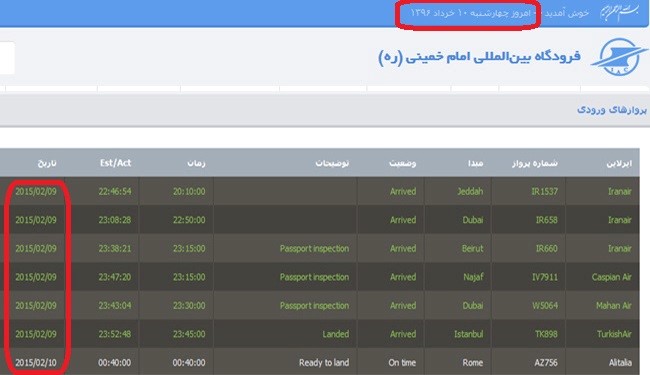650x375 pixels.
Task: Click the Ready to land remark
Action: click(x=324, y=363)
